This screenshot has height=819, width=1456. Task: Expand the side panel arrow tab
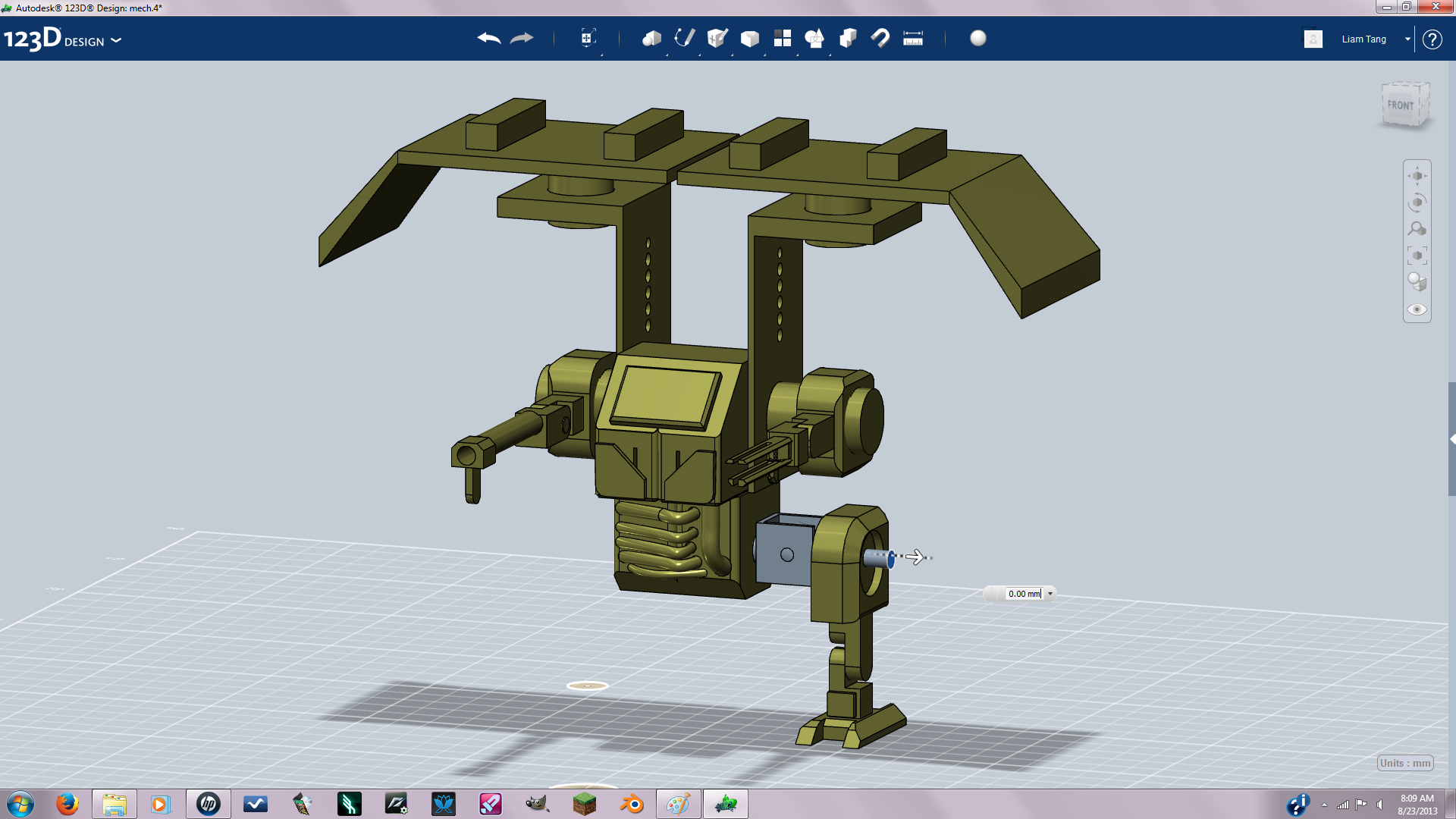click(1451, 439)
